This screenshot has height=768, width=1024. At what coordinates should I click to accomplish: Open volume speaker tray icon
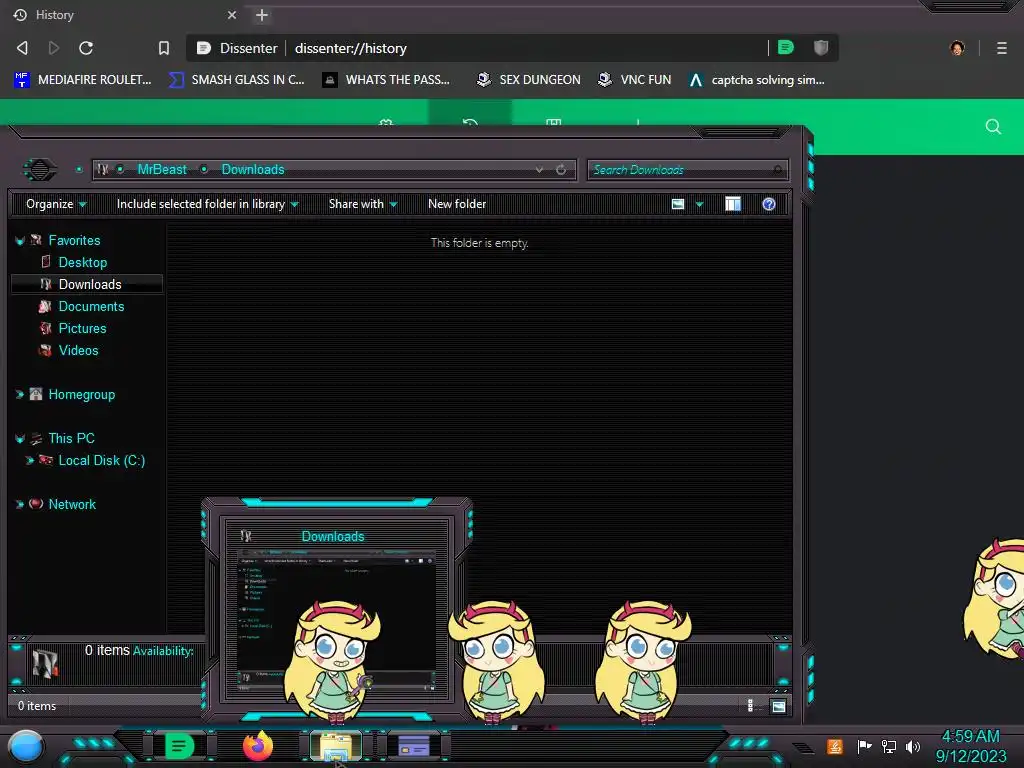[x=912, y=746]
